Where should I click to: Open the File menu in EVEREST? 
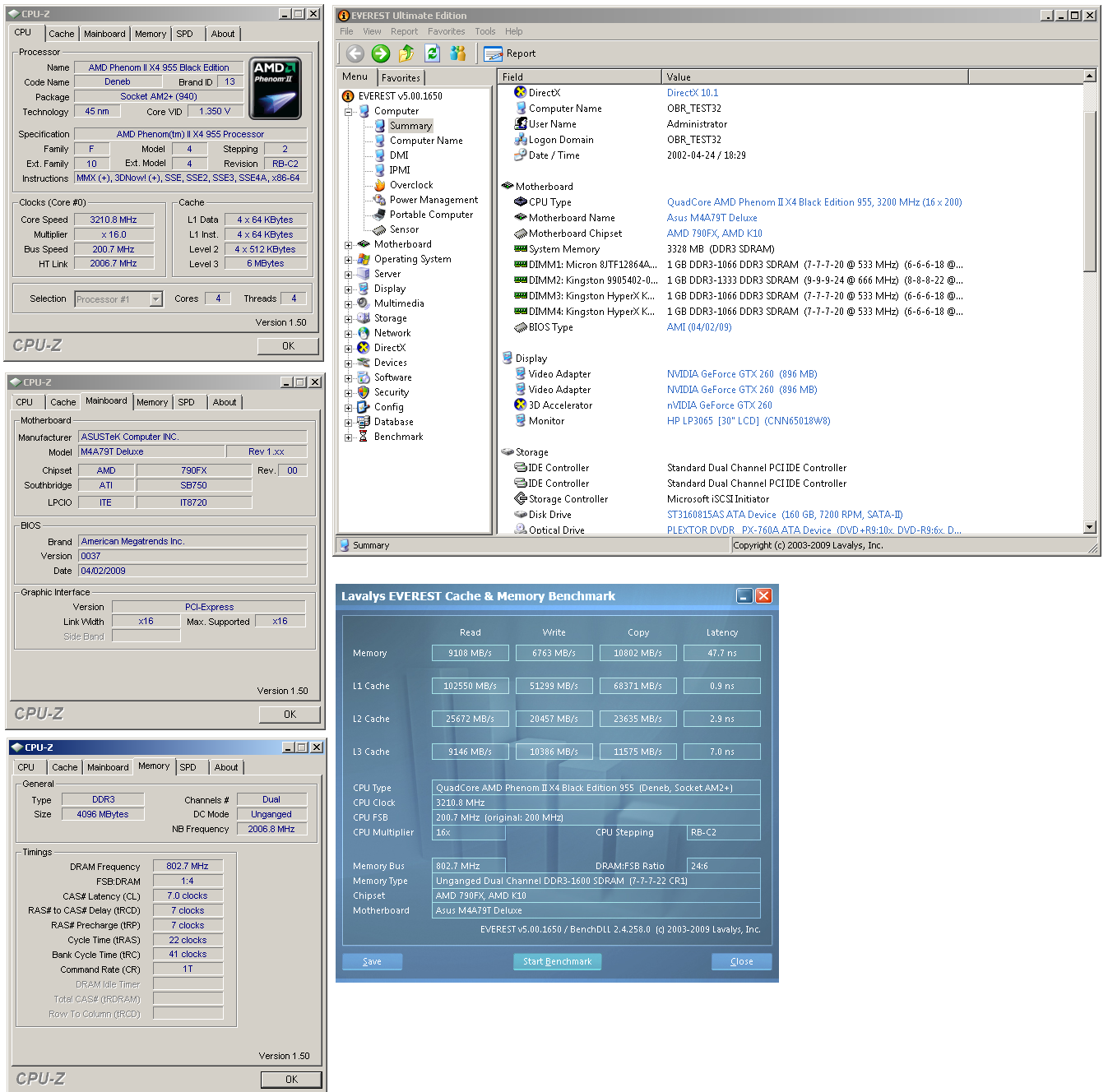(x=346, y=31)
